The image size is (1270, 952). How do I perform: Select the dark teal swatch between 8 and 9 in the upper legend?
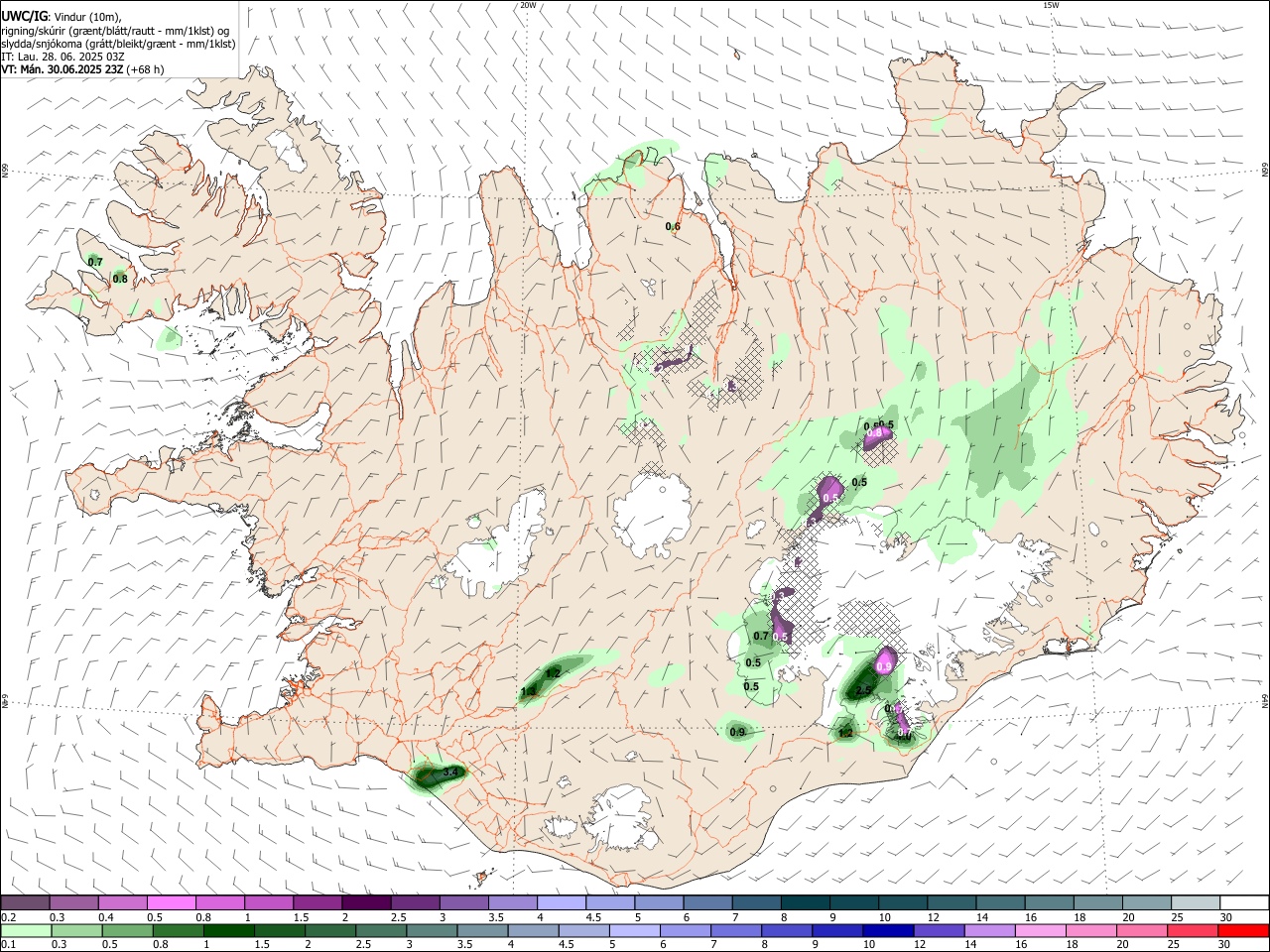(806, 902)
